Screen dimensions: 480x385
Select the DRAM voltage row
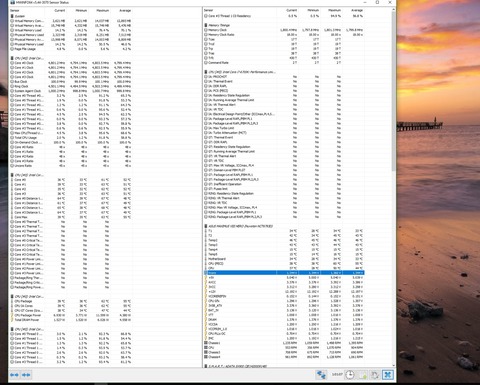[284, 319]
